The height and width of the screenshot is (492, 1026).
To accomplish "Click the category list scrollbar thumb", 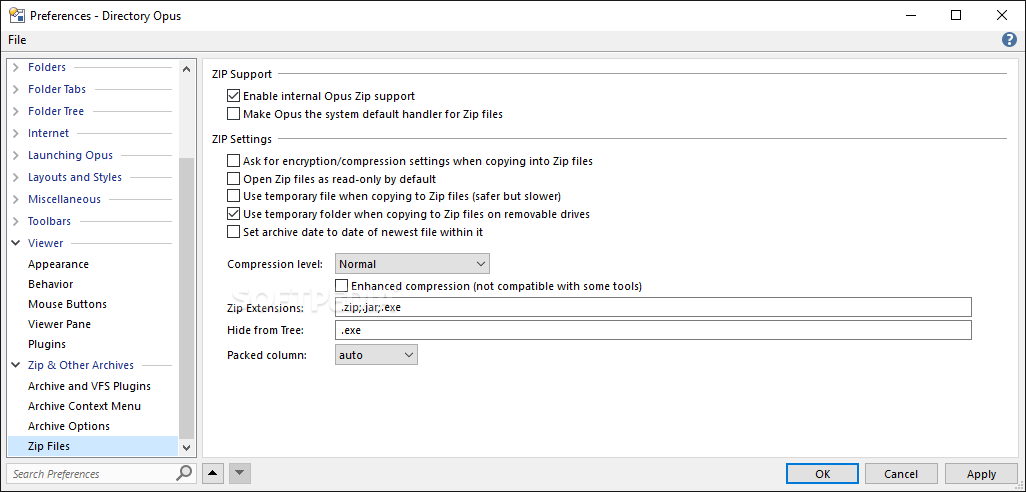I will [x=186, y=298].
